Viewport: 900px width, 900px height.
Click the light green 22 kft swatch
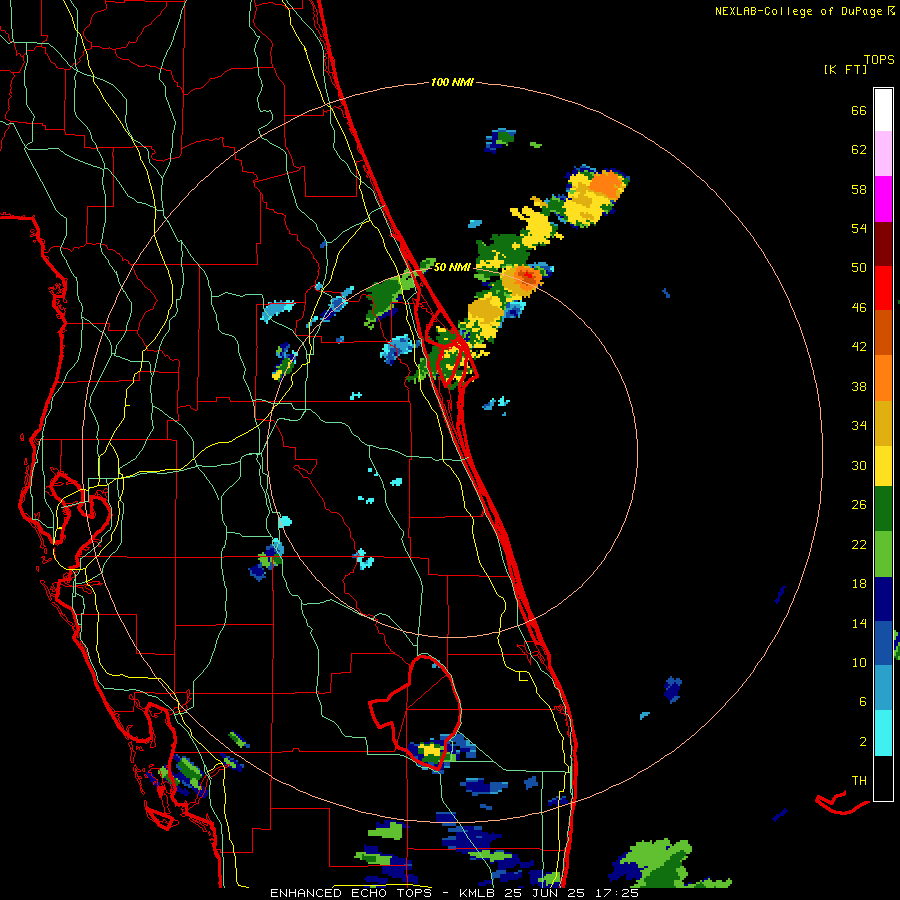883,554
